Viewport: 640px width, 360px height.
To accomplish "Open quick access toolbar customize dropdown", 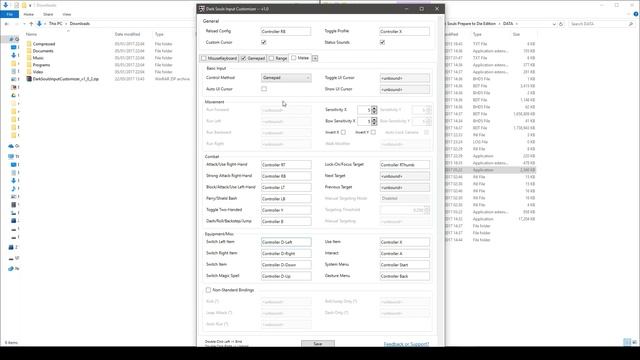I will coord(30,5).
